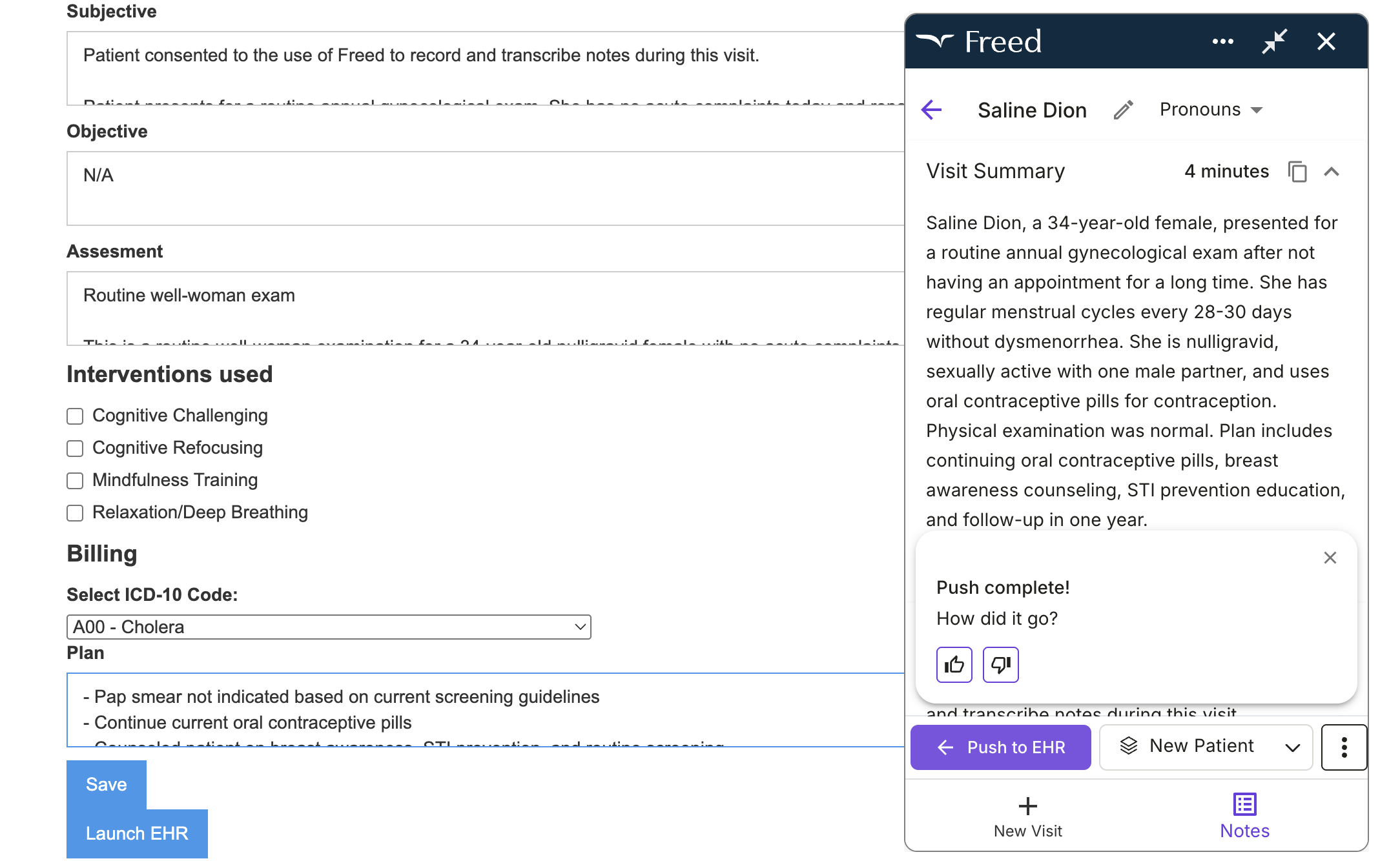Click the back arrow in the Freed panel
Viewport: 1400px width, 861px height.
pyautogui.click(x=932, y=110)
